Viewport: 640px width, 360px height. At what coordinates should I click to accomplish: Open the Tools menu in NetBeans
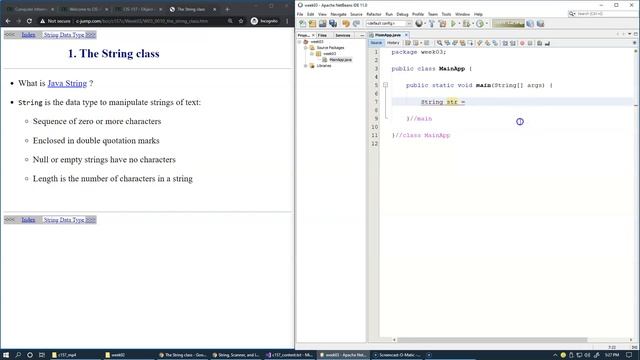(446, 14)
